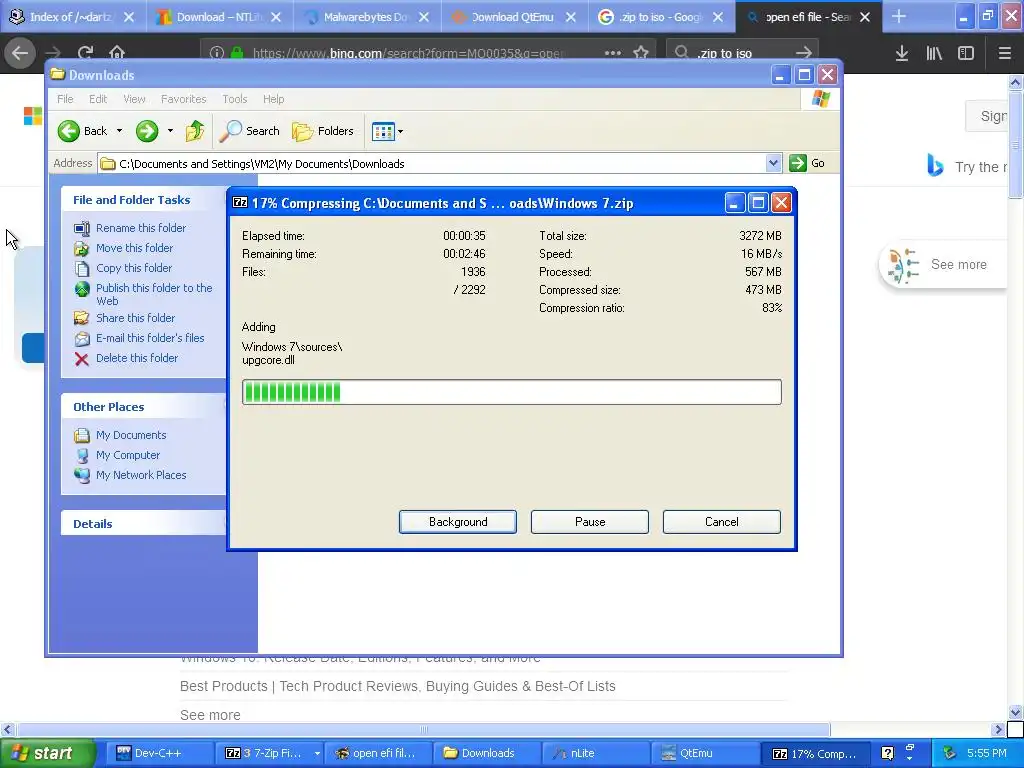Click the vertical scrollbar down arrow in Firefox

tap(1015, 712)
